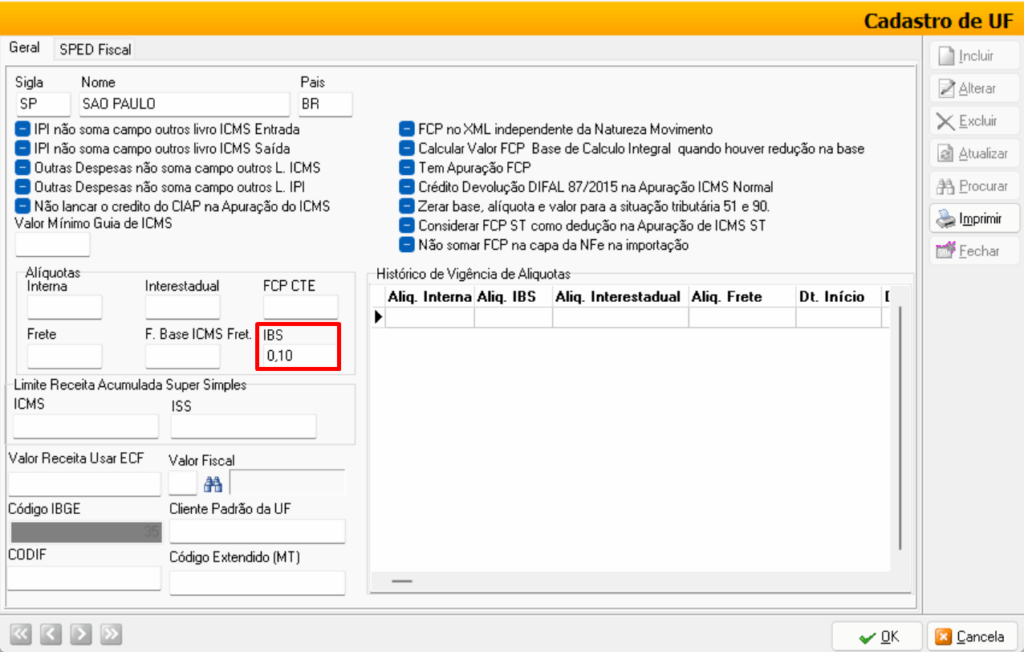The height and width of the screenshot is (652, 1024).
Task: Go to next record navigation arrow
Action: (x=81, y=633)
